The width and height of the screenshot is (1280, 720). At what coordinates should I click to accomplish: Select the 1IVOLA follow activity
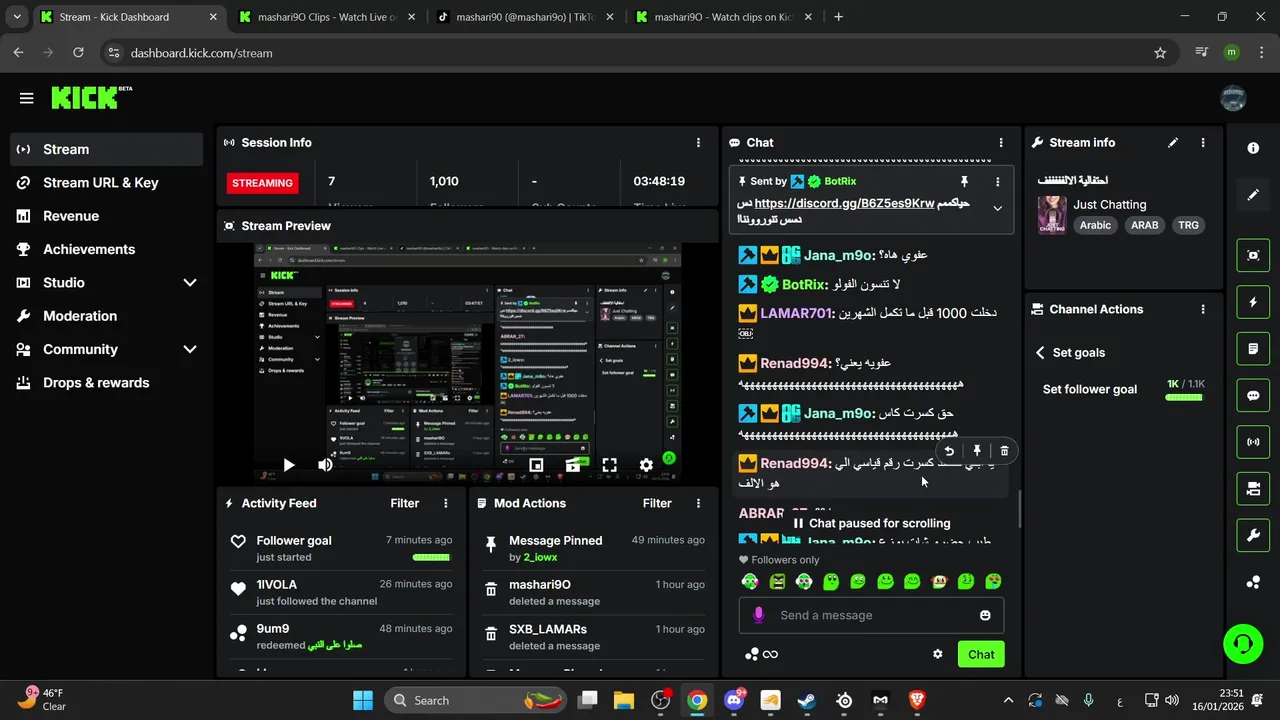(x=341, y=592)
